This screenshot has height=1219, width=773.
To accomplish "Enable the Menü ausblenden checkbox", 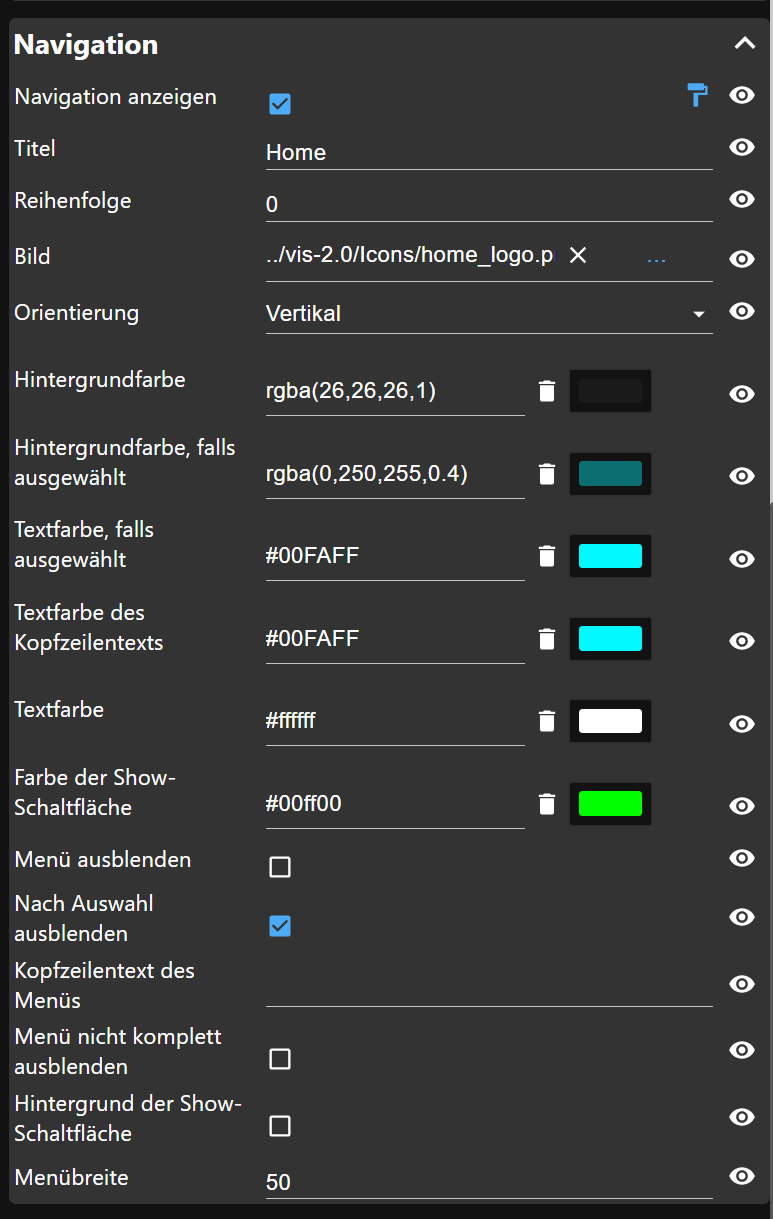I will tap(280, 867).
